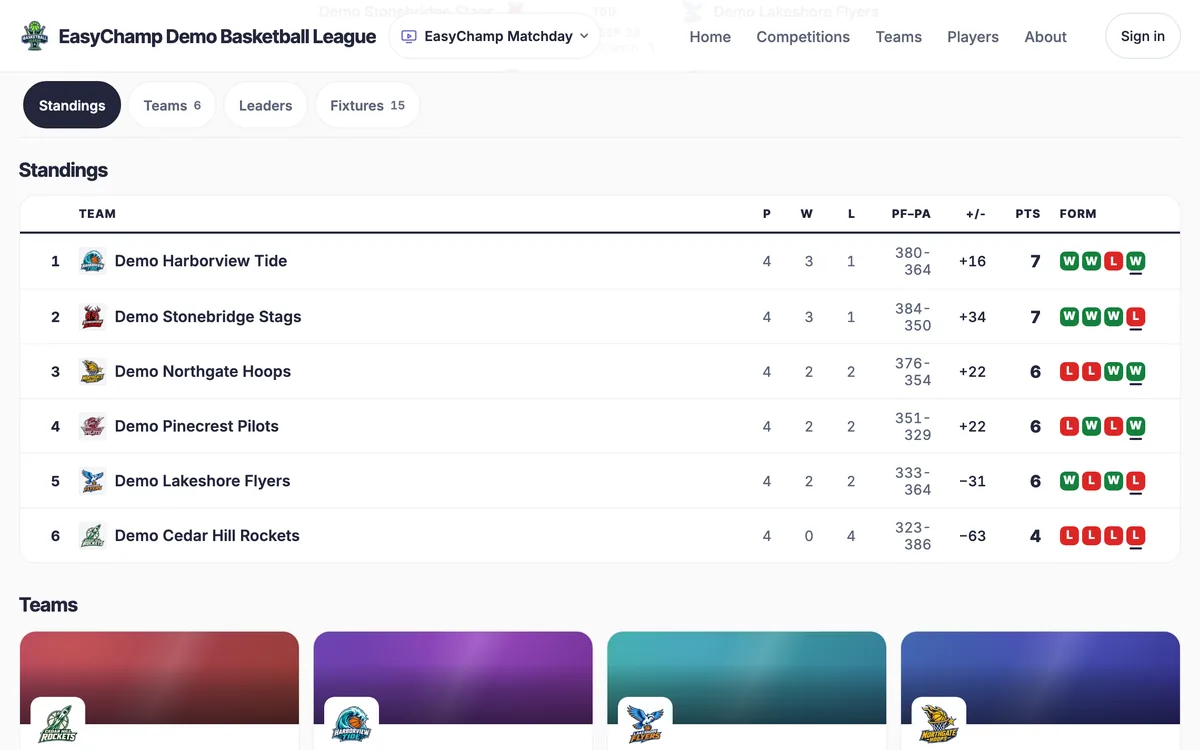
Task: Click the Harborview Tide purple team card
Action: click(453, 690)
